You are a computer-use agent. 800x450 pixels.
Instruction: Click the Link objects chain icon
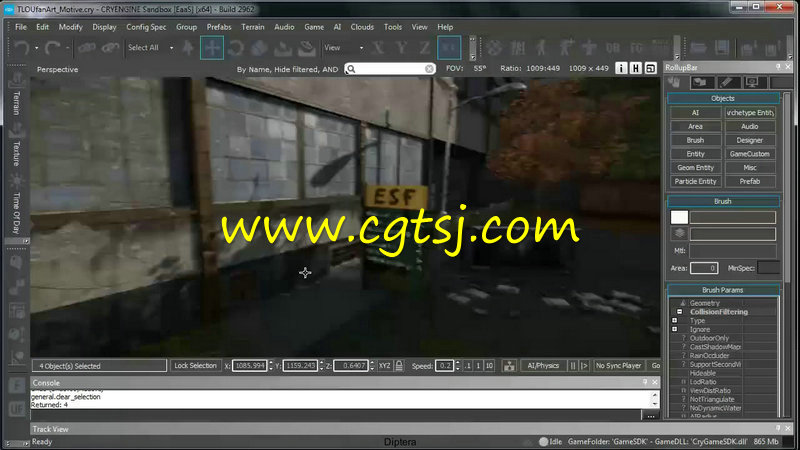coord(87,48)
